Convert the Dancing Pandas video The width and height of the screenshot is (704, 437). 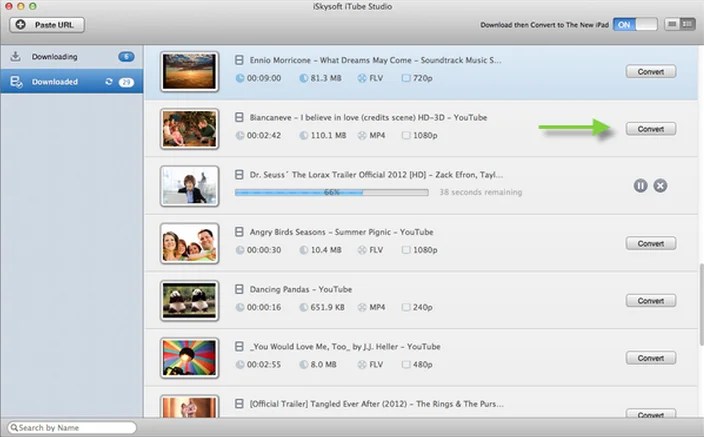pyautogui.click(x=651, y=301)
